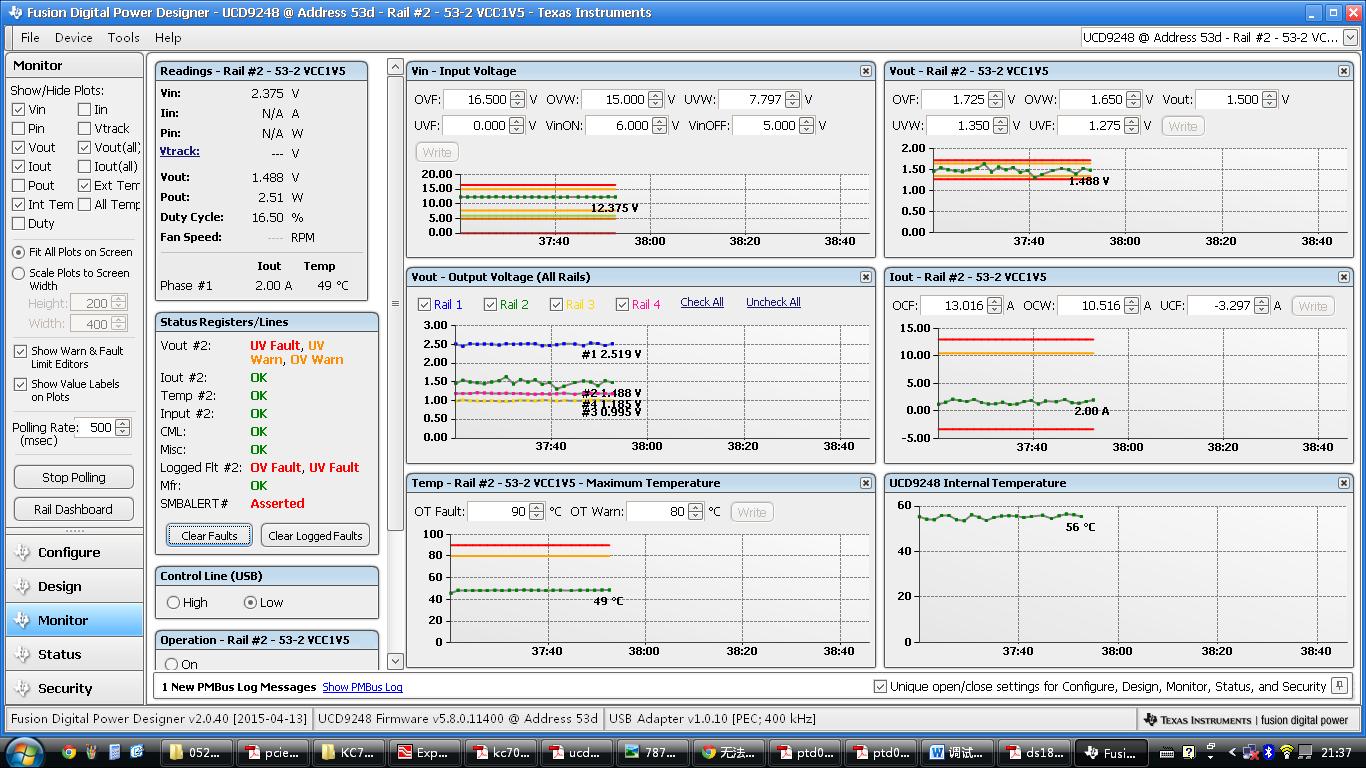This screenshot has height=768, width=1366.
Task: Open the Device menu
Action: tap(73, 37)
